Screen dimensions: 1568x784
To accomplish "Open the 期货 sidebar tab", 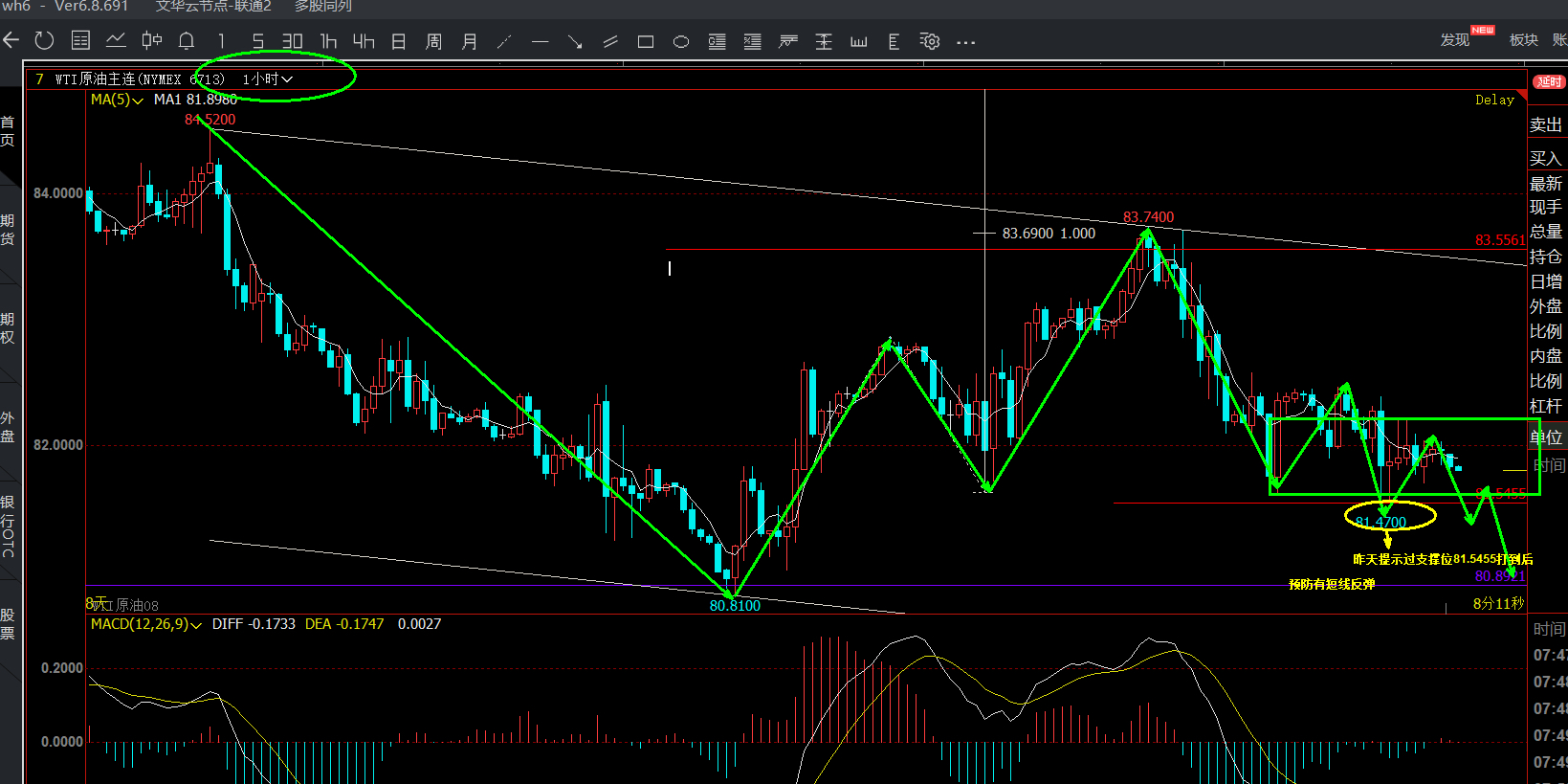I will click(8, 230).
